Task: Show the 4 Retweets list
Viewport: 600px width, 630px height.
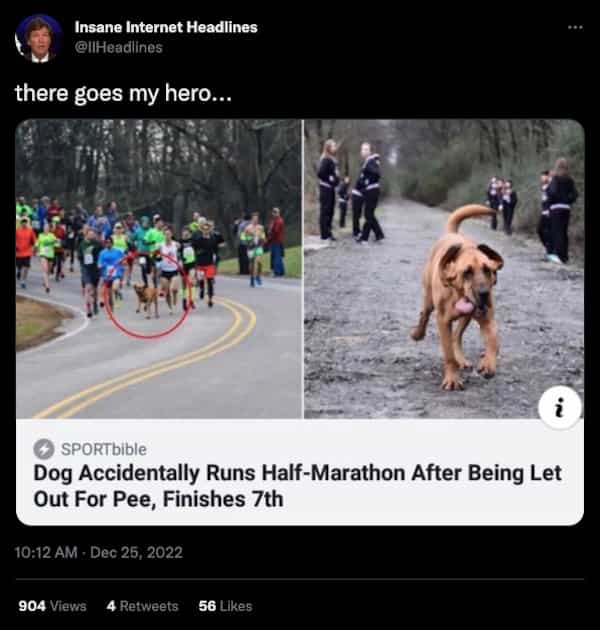Action: (x=143, y=606)
